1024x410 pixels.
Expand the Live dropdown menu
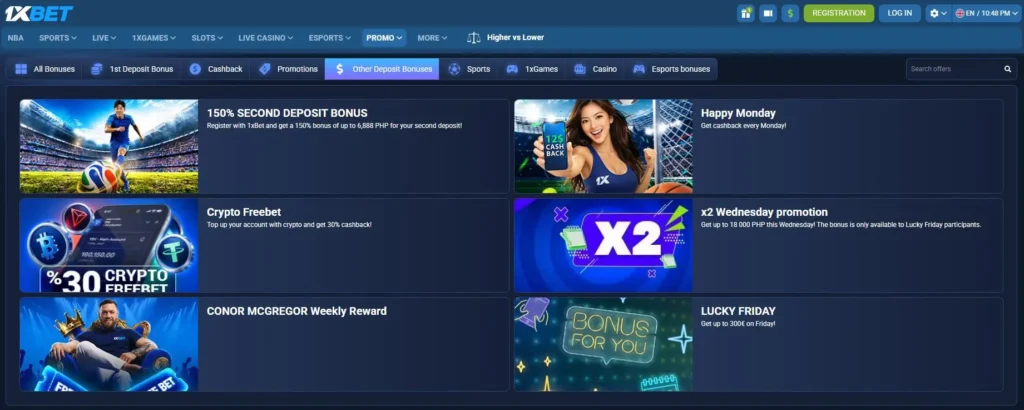click(x=104, y=38)
